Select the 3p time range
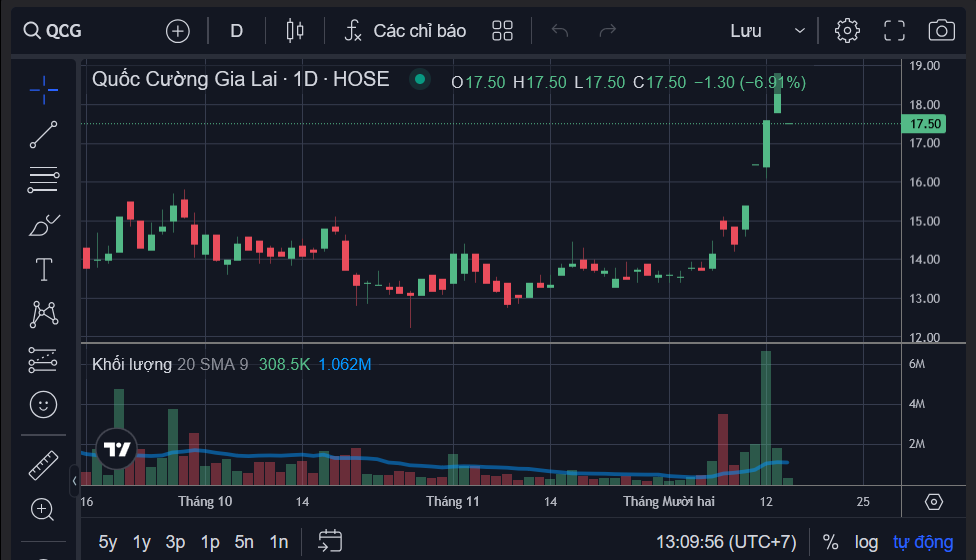This screenshot has height=560, width=976. click(x=175, y=542)
